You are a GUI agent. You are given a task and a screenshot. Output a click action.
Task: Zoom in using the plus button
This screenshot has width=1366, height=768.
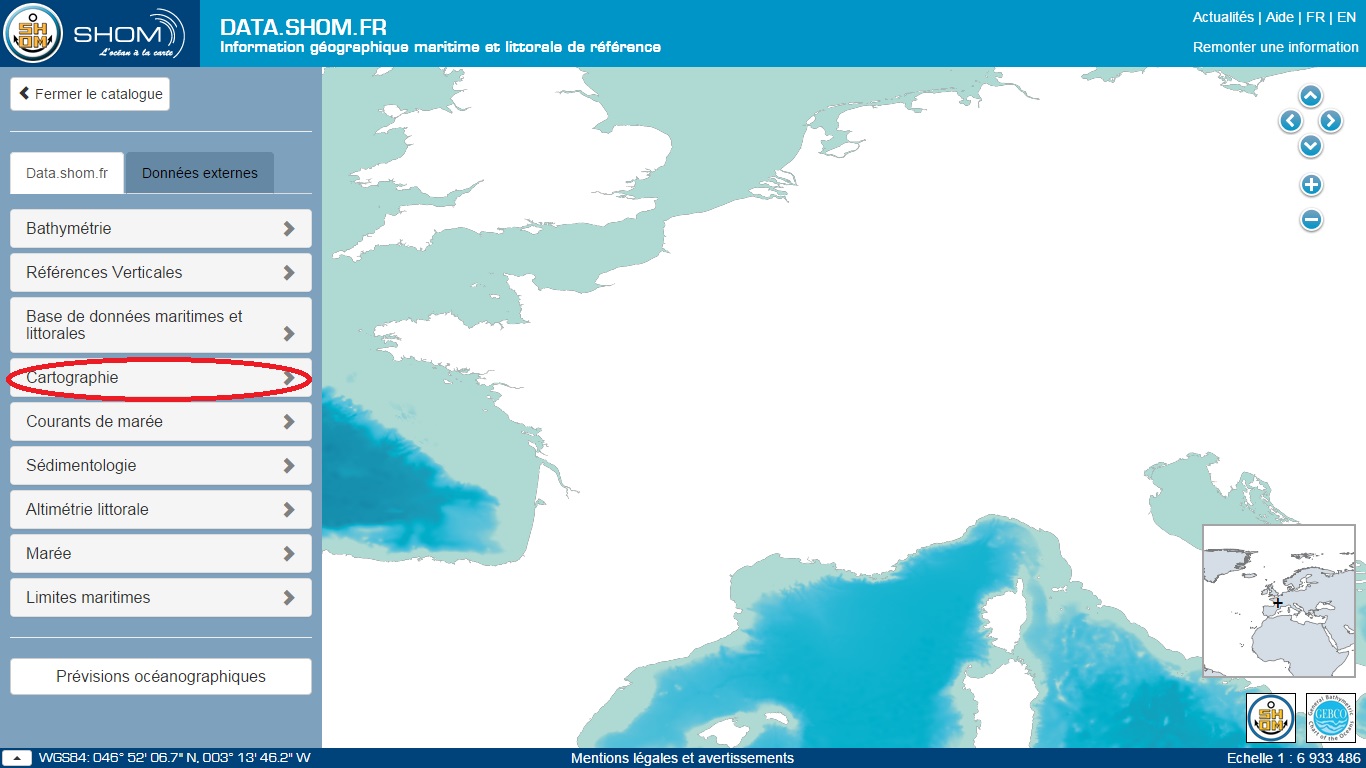[x=1311, y=185]
